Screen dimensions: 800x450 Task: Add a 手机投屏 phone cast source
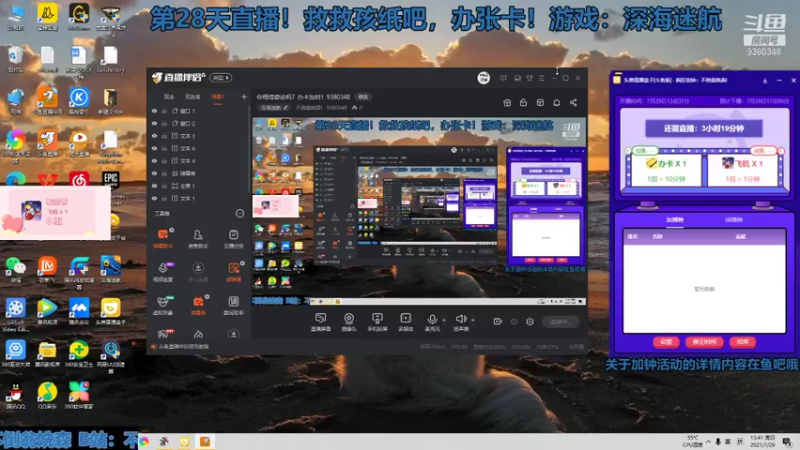pyautogui.click(x=377, y=322)
